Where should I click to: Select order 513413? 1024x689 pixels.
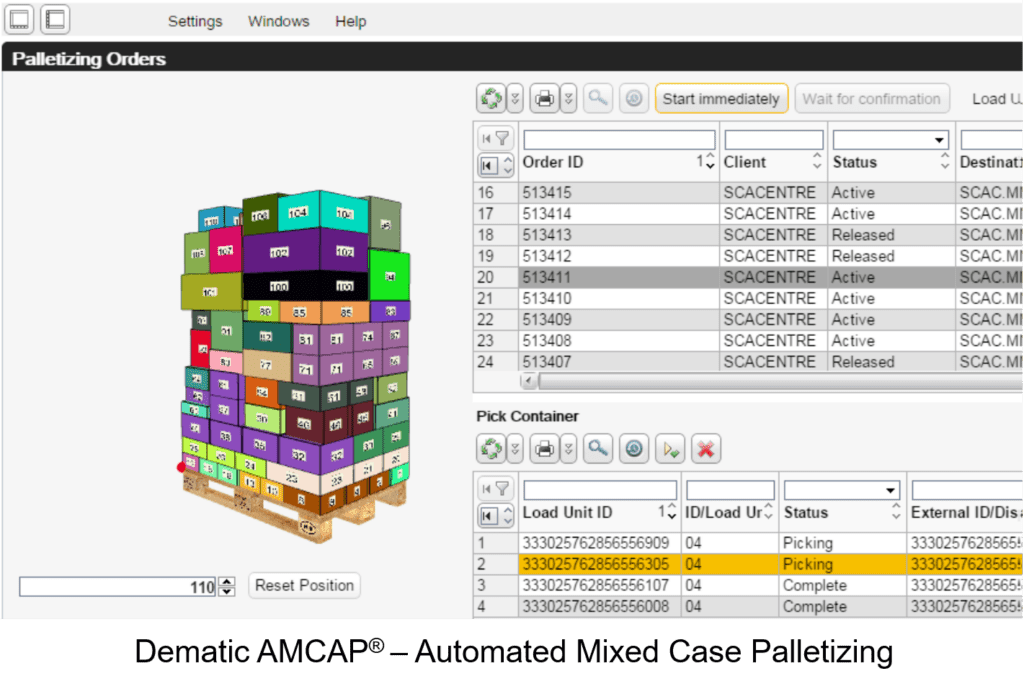point(748,235)
